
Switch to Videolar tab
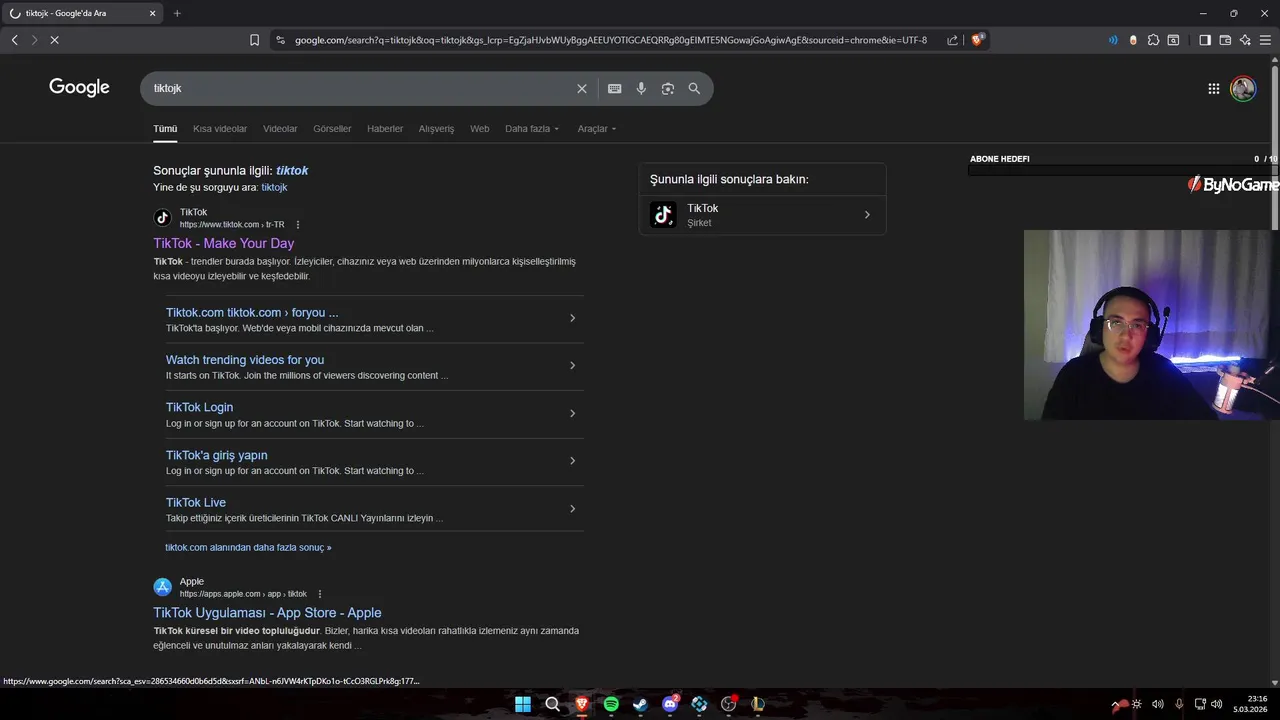(x=280, y=129)
